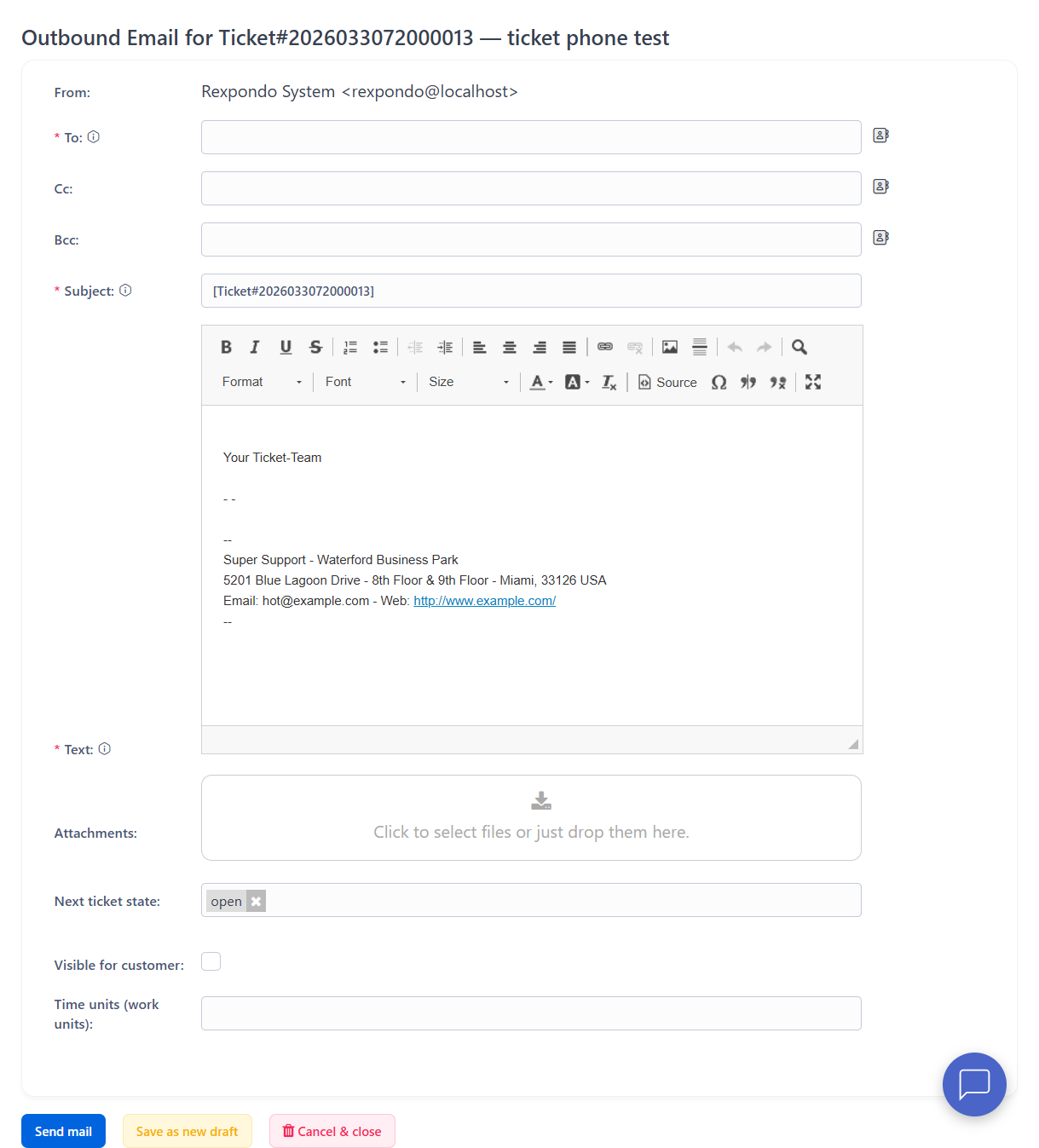The height and width of the screenshot is (1148, 1039).
Task: Open text color picker
Action: (541, 382)
